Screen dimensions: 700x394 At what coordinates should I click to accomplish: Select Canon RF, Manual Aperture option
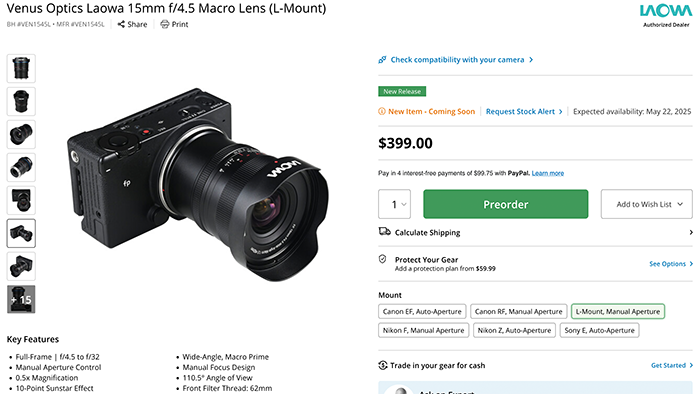point(518,311)
